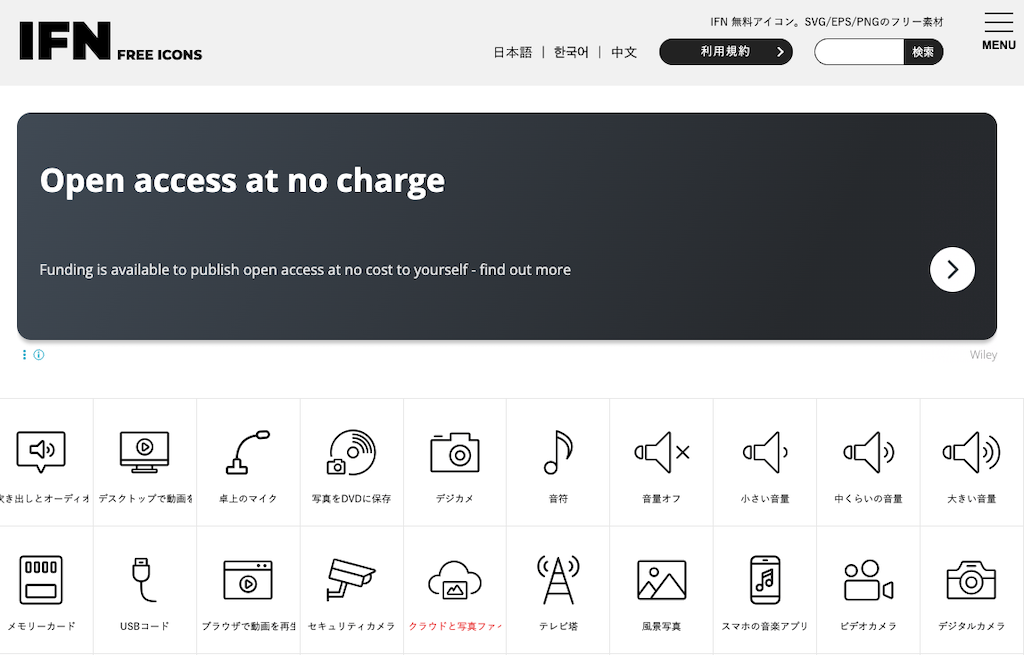Select the cloud and photo file icon
The image size is (1024, 655).
(x=455, y=580)
